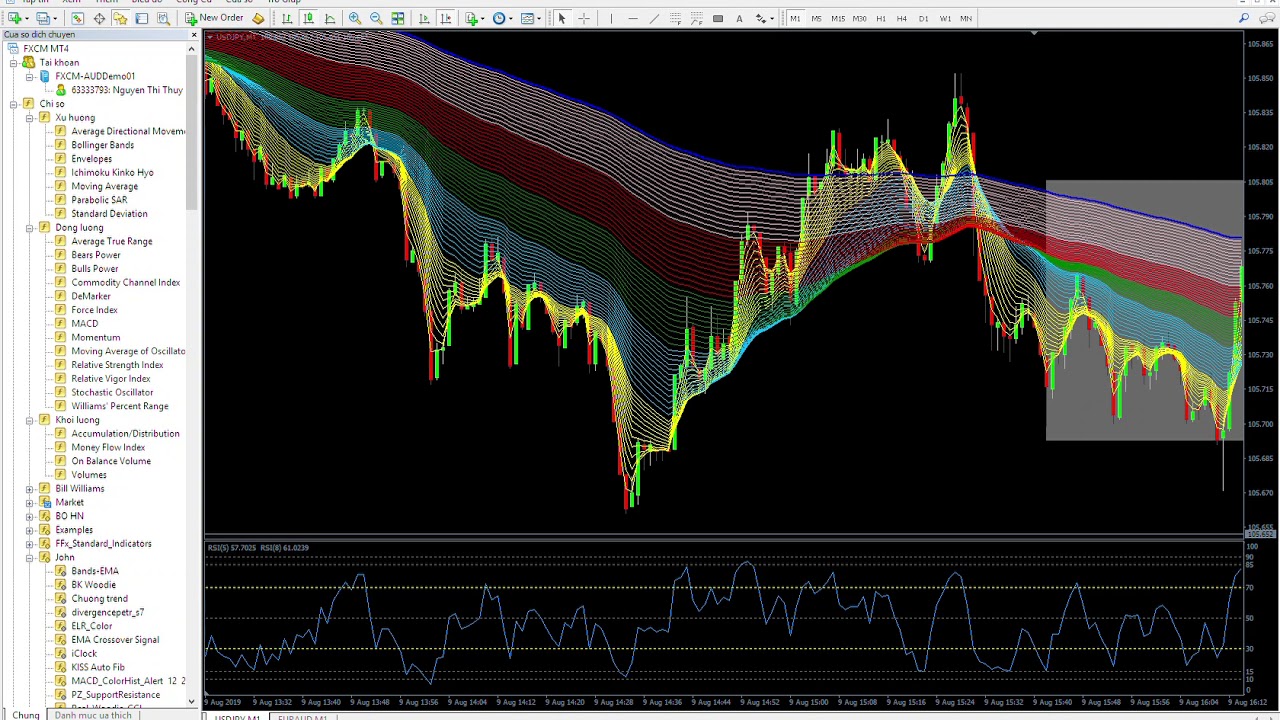Toggle the Terminal window icon
1280x720 pixels.
pyautogui.click(x=141, y=18)
